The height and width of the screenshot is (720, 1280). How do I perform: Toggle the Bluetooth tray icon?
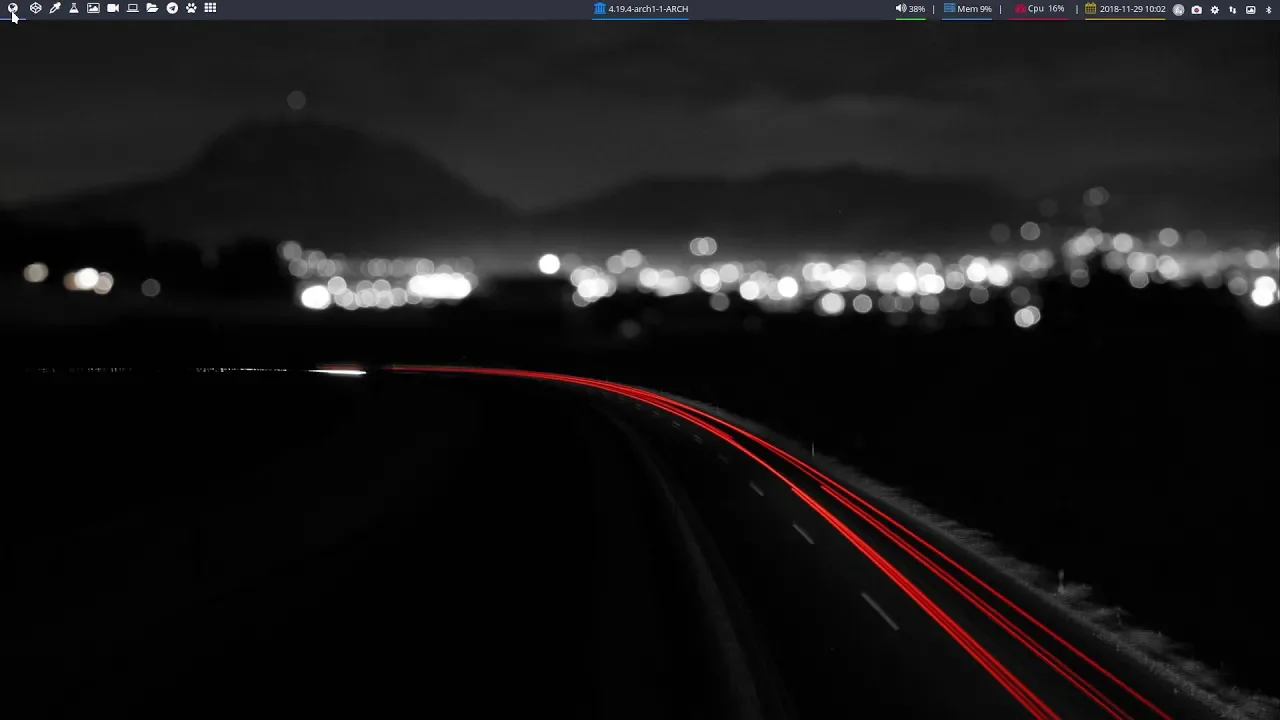coord(1268,10)
